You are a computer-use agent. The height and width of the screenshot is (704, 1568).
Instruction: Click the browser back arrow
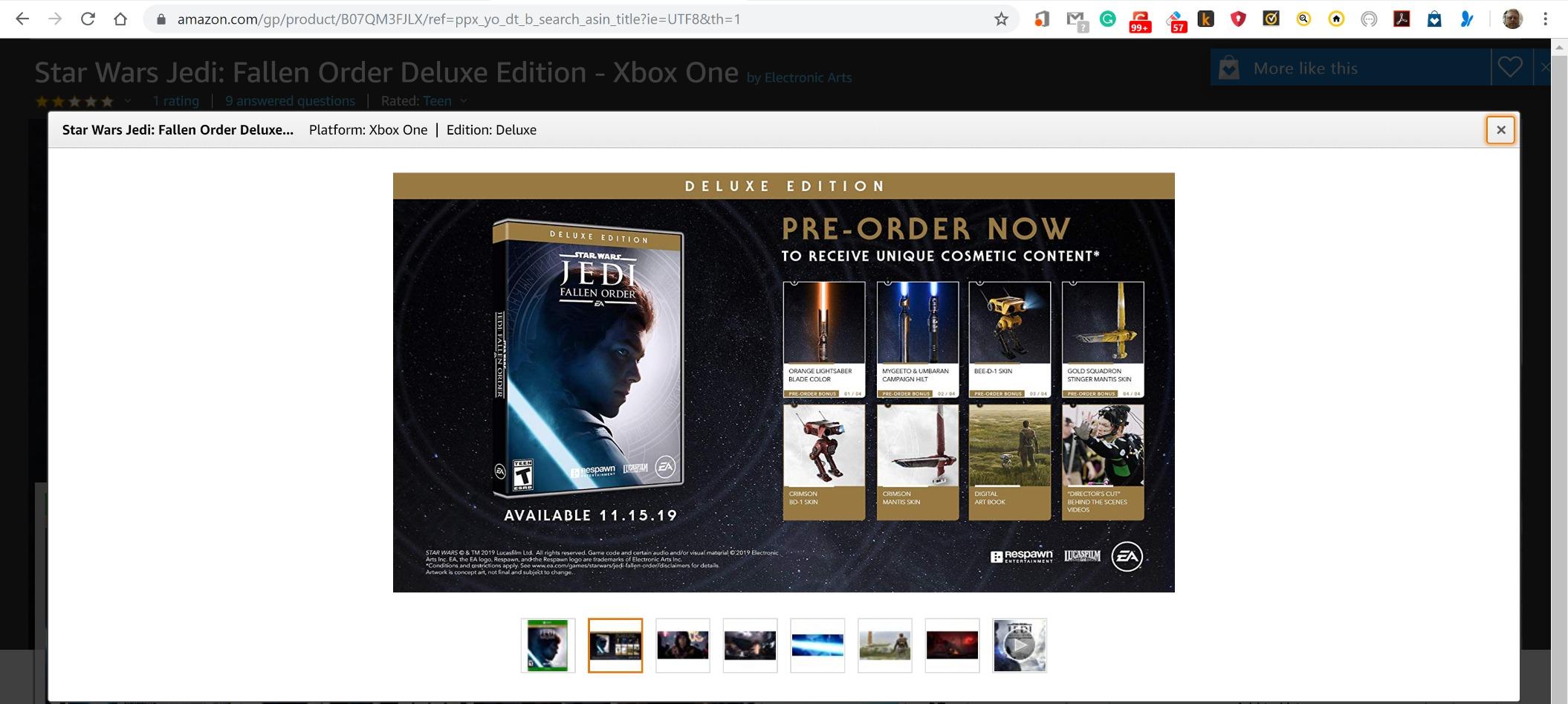tap(22, 19)
